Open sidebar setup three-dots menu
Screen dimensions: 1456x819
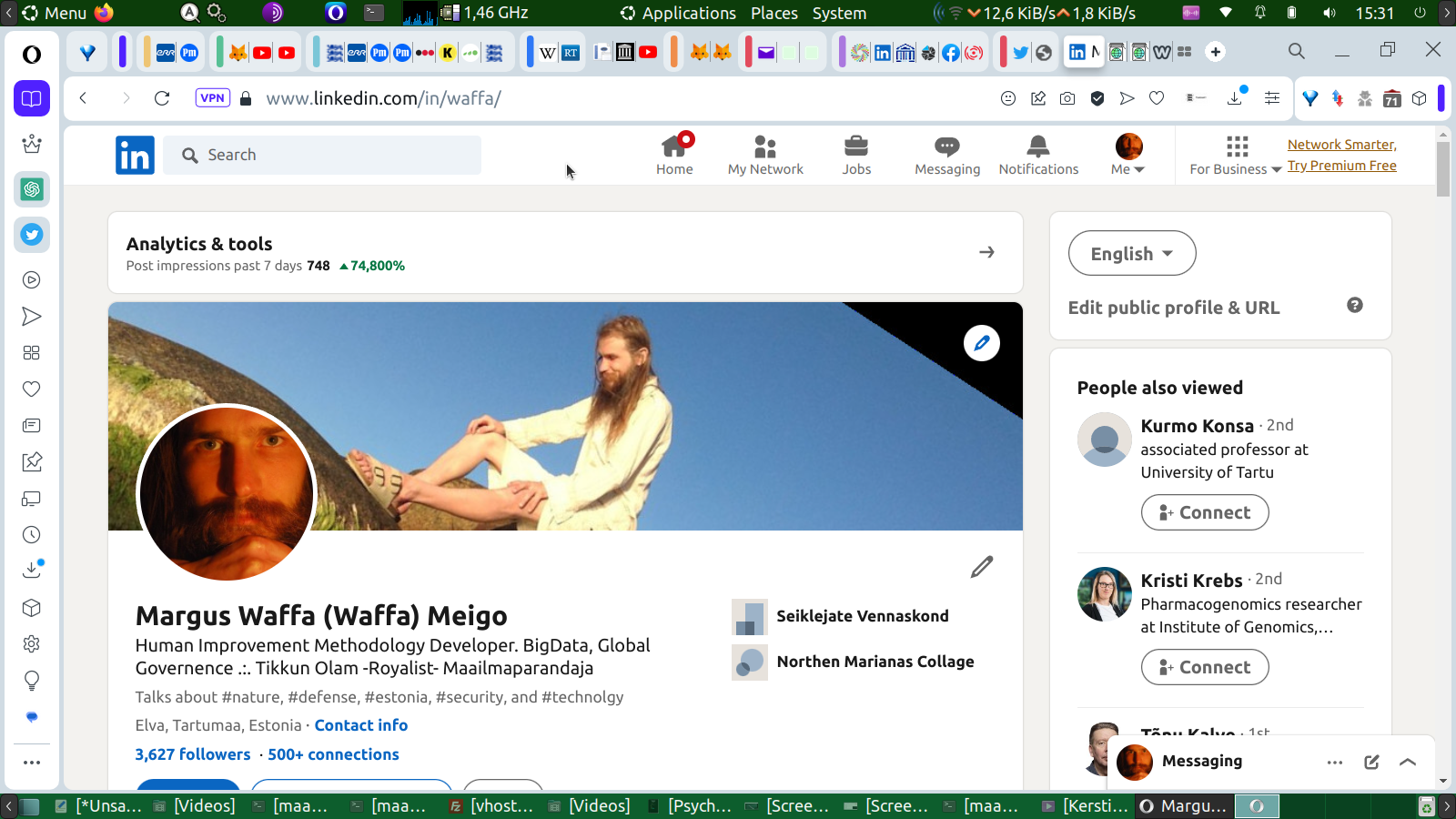pos(32,763)
